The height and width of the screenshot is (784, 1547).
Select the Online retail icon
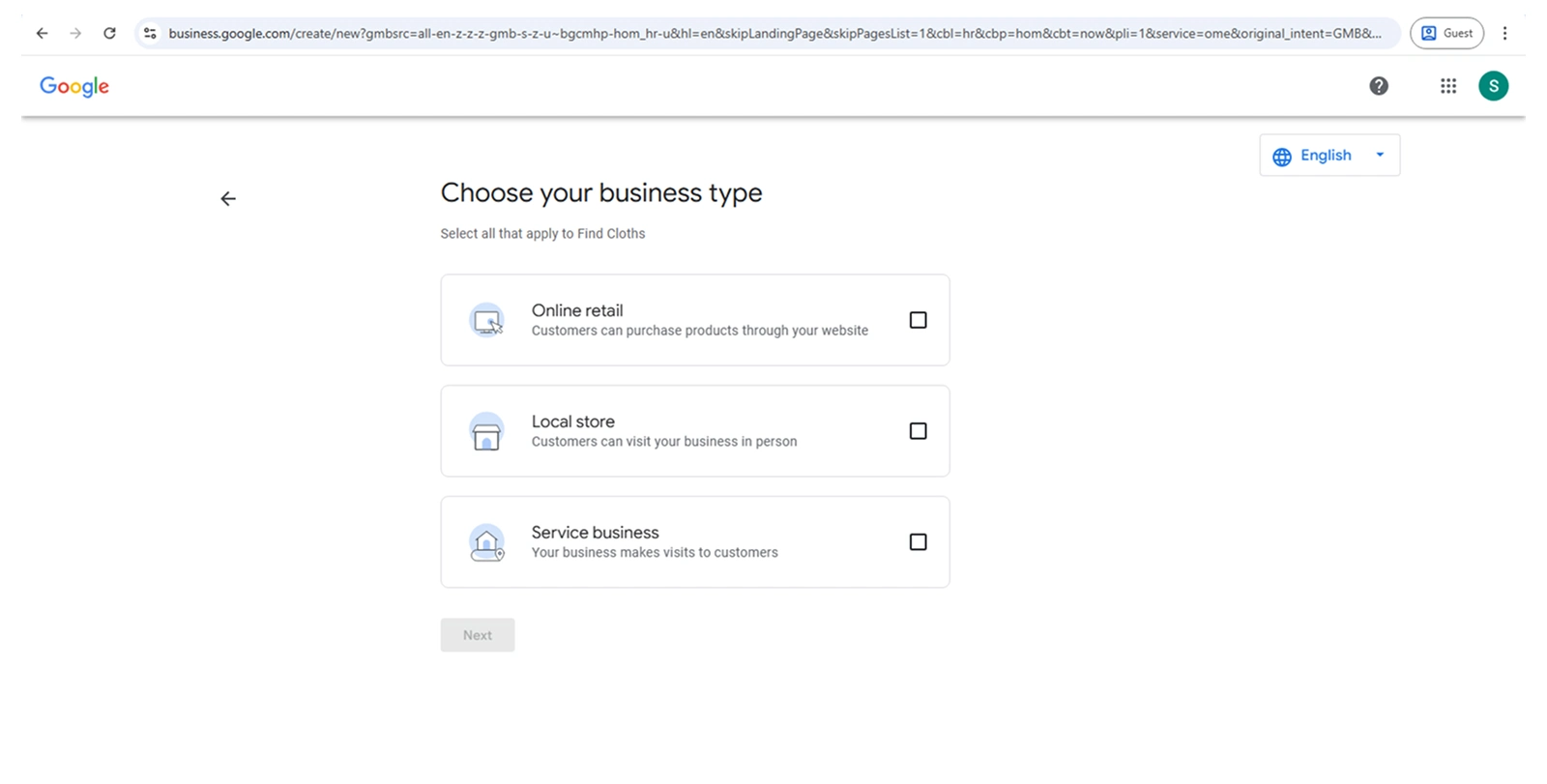[486, 320]
